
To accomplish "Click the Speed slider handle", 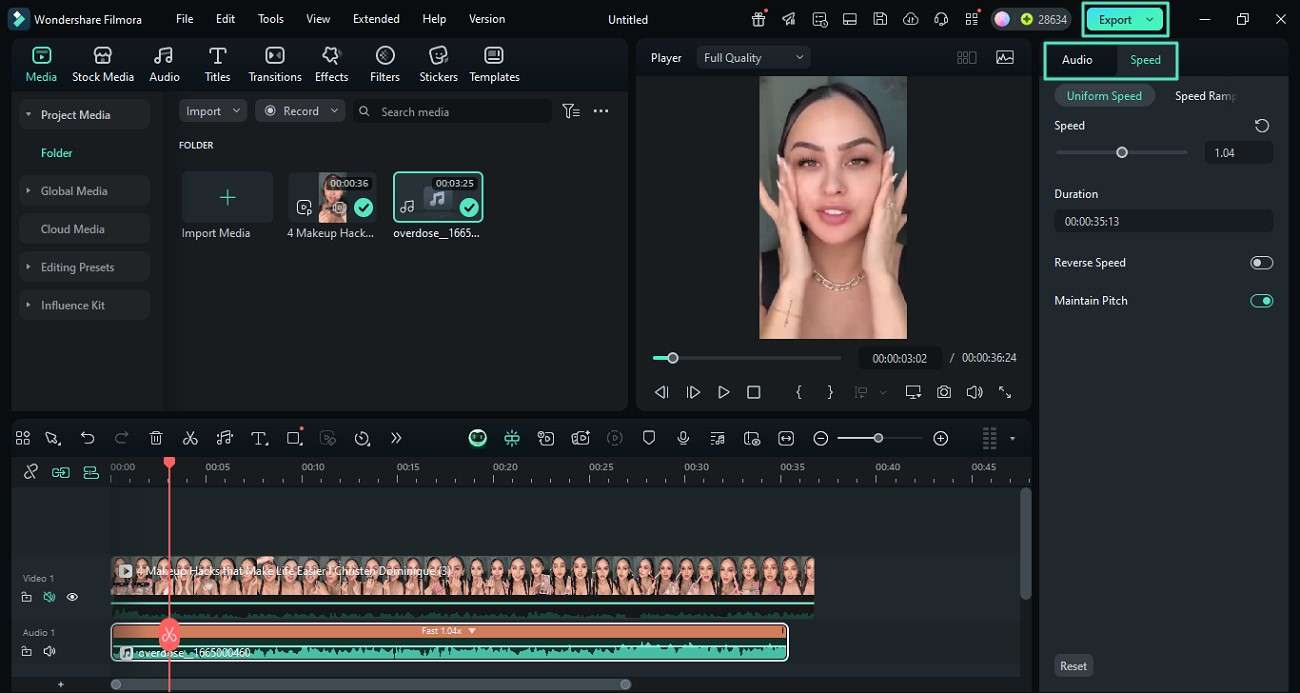I will coord(1122,153).
